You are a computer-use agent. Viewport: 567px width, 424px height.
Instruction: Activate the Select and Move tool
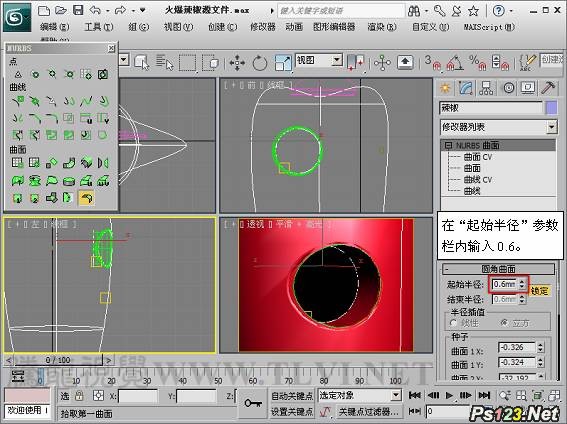(x=237, y=63)
